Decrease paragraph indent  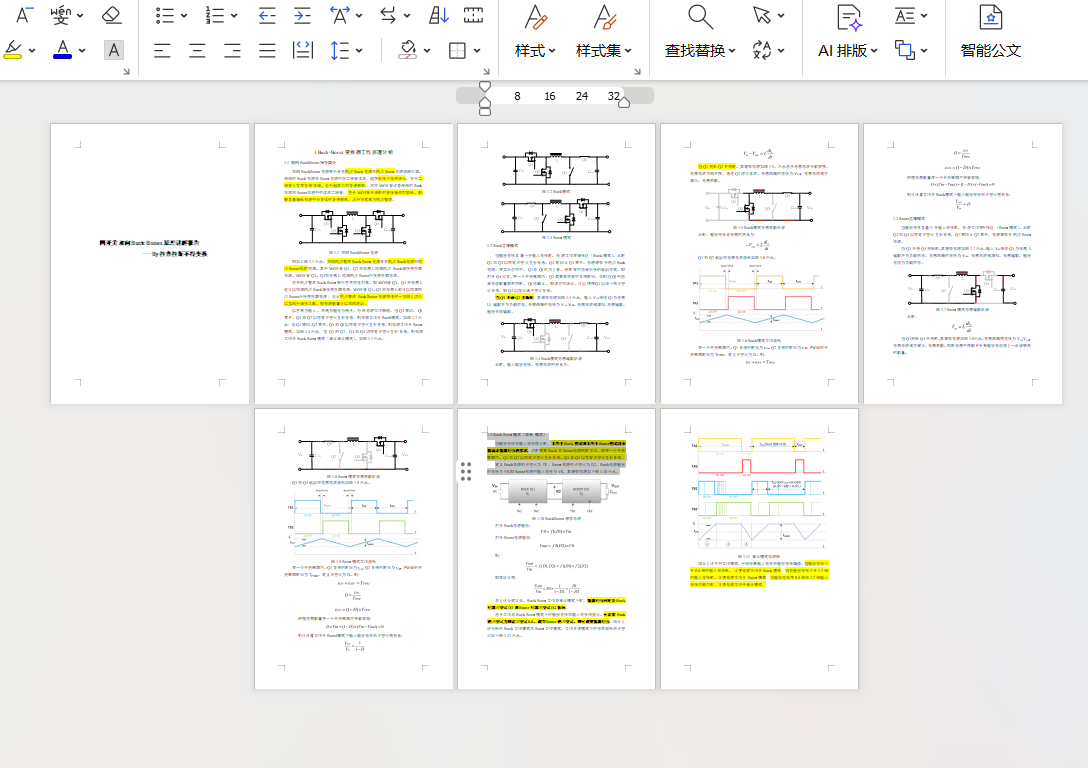coord(267,15)
